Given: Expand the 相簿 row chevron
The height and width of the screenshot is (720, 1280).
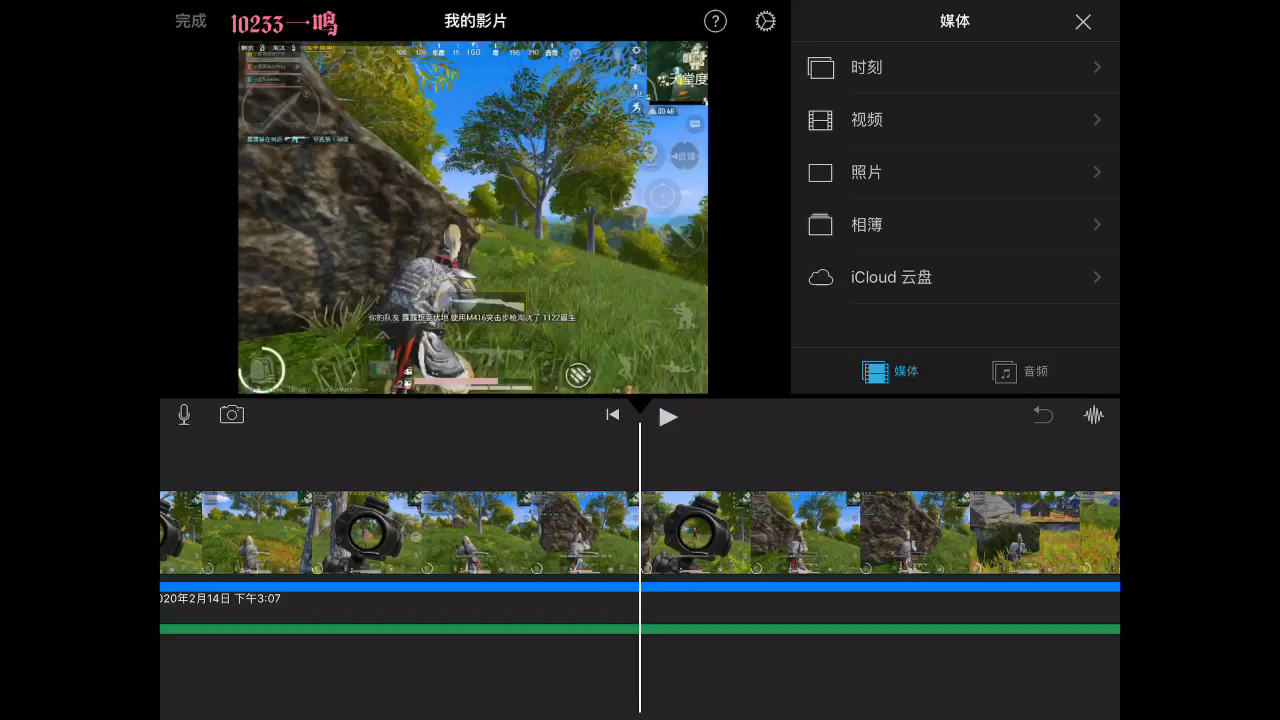Looking at the screenshot, I should pos(1097,225).
